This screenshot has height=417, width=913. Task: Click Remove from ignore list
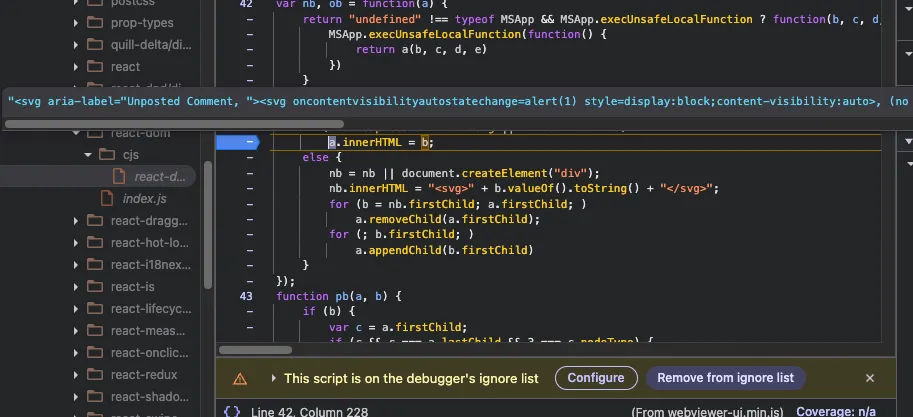(x=725, y=377)
